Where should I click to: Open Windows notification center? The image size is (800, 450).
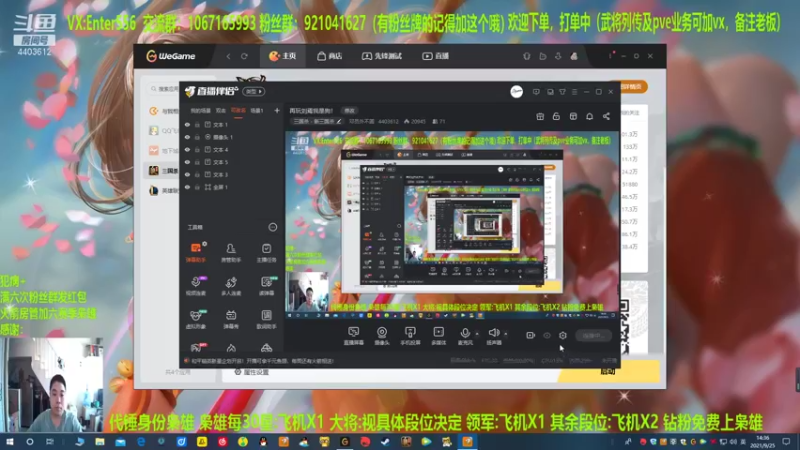coord(786,442)
